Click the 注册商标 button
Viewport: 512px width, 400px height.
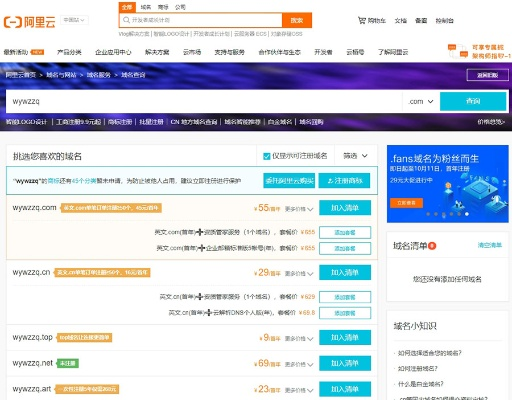click(344, 181)
